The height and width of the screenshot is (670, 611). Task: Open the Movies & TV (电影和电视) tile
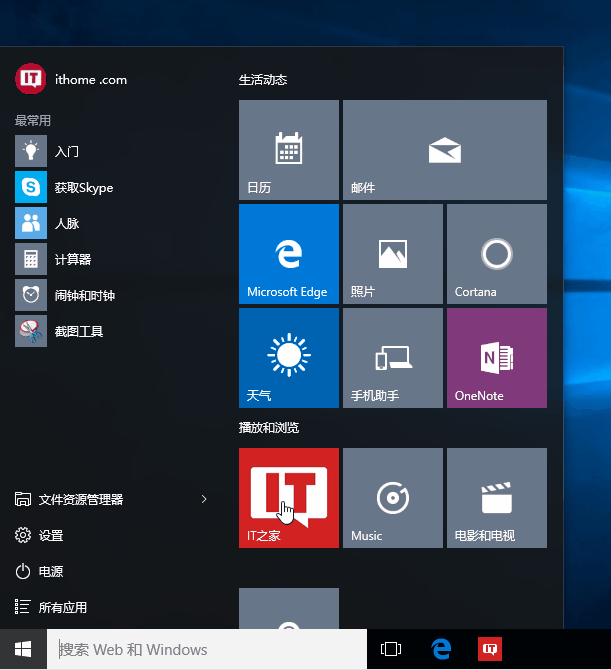click(496, 498)
